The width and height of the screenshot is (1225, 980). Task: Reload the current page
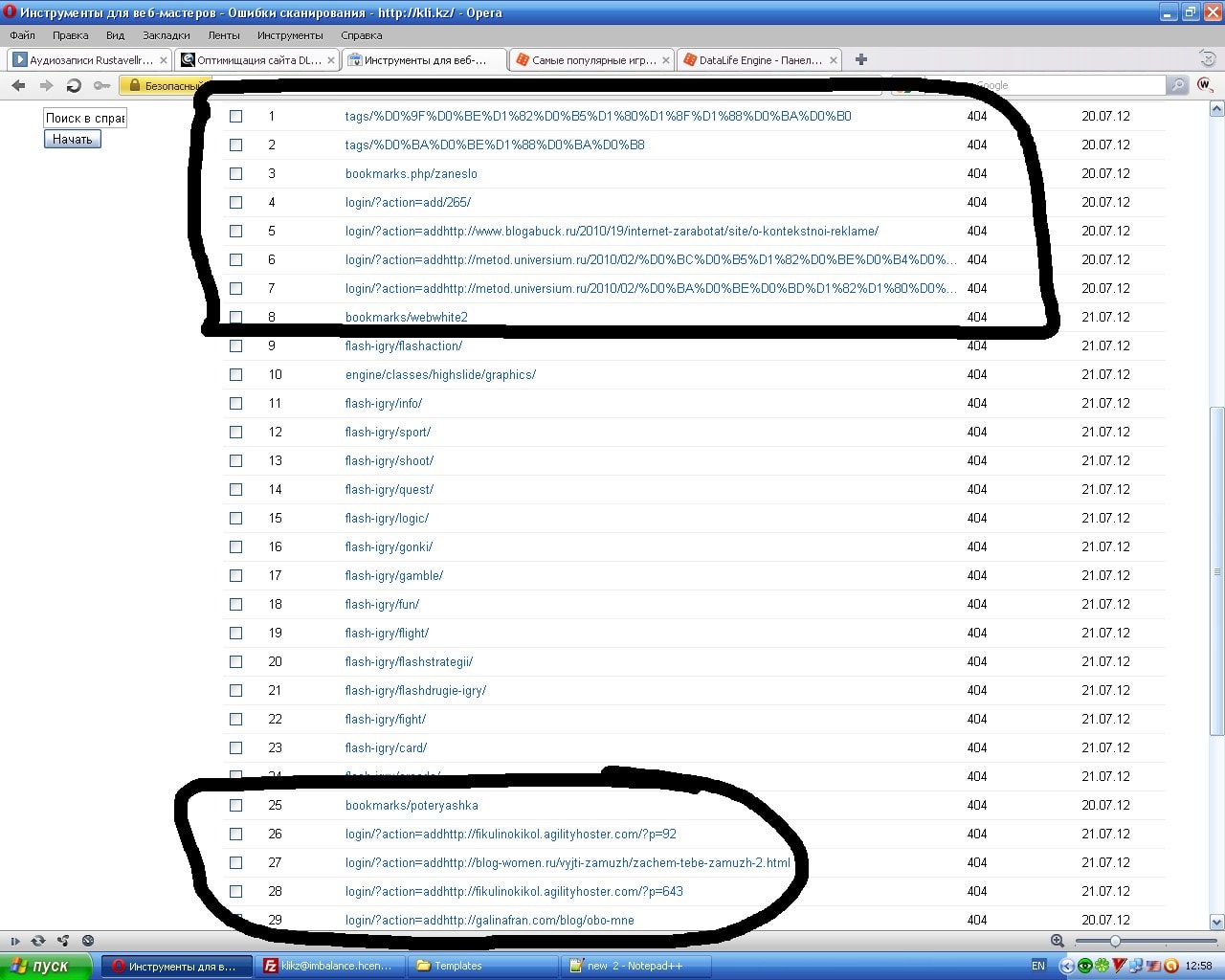(74, 86)
